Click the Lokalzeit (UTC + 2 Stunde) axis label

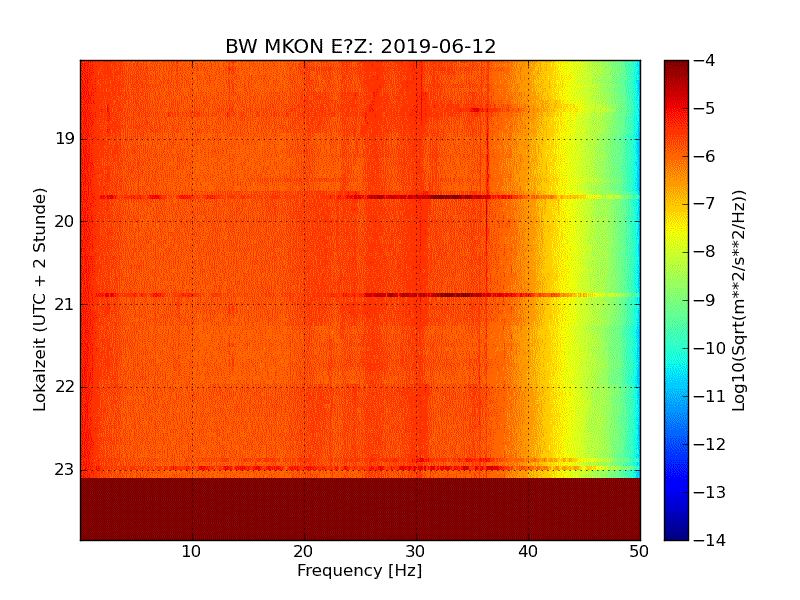(39, 300)
